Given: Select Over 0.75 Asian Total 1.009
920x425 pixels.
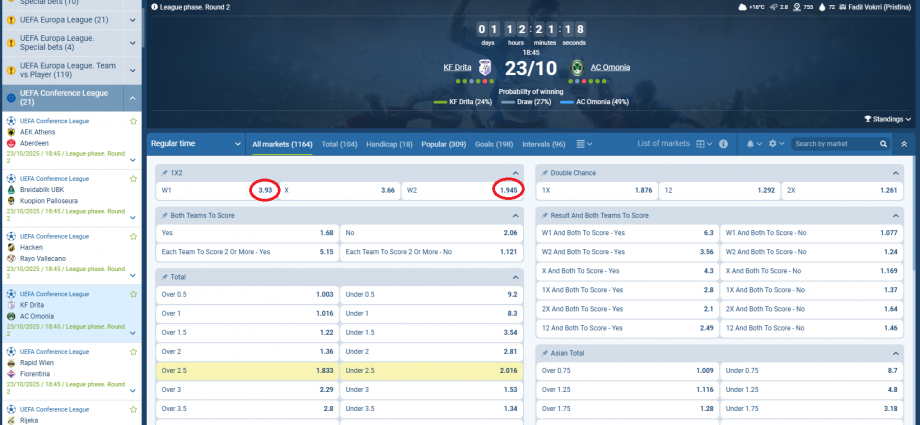Looking at the screenshot, I should pos(627,370).
